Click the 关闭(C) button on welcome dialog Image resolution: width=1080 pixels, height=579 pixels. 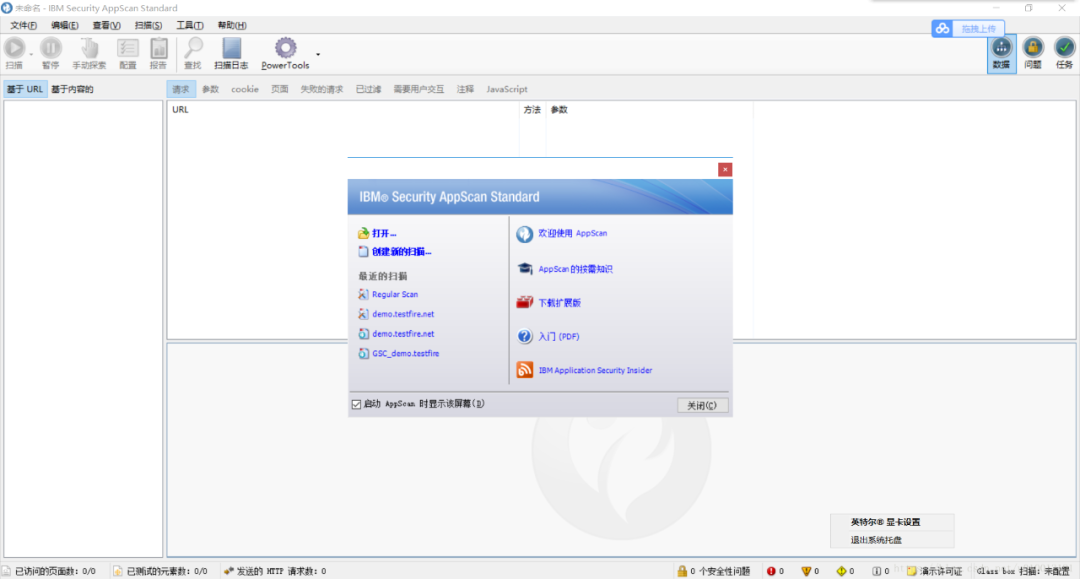701,405
